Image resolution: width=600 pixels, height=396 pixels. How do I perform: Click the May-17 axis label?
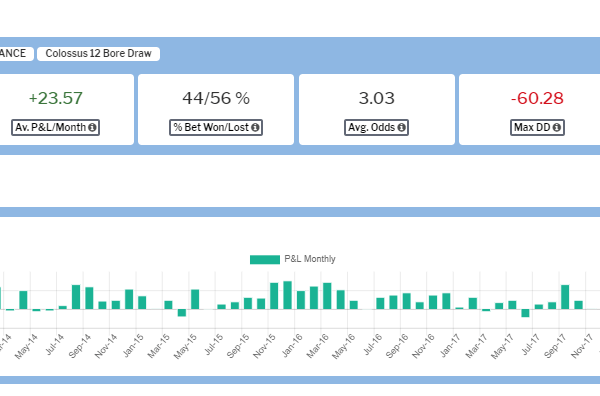[x=502, y=346]
